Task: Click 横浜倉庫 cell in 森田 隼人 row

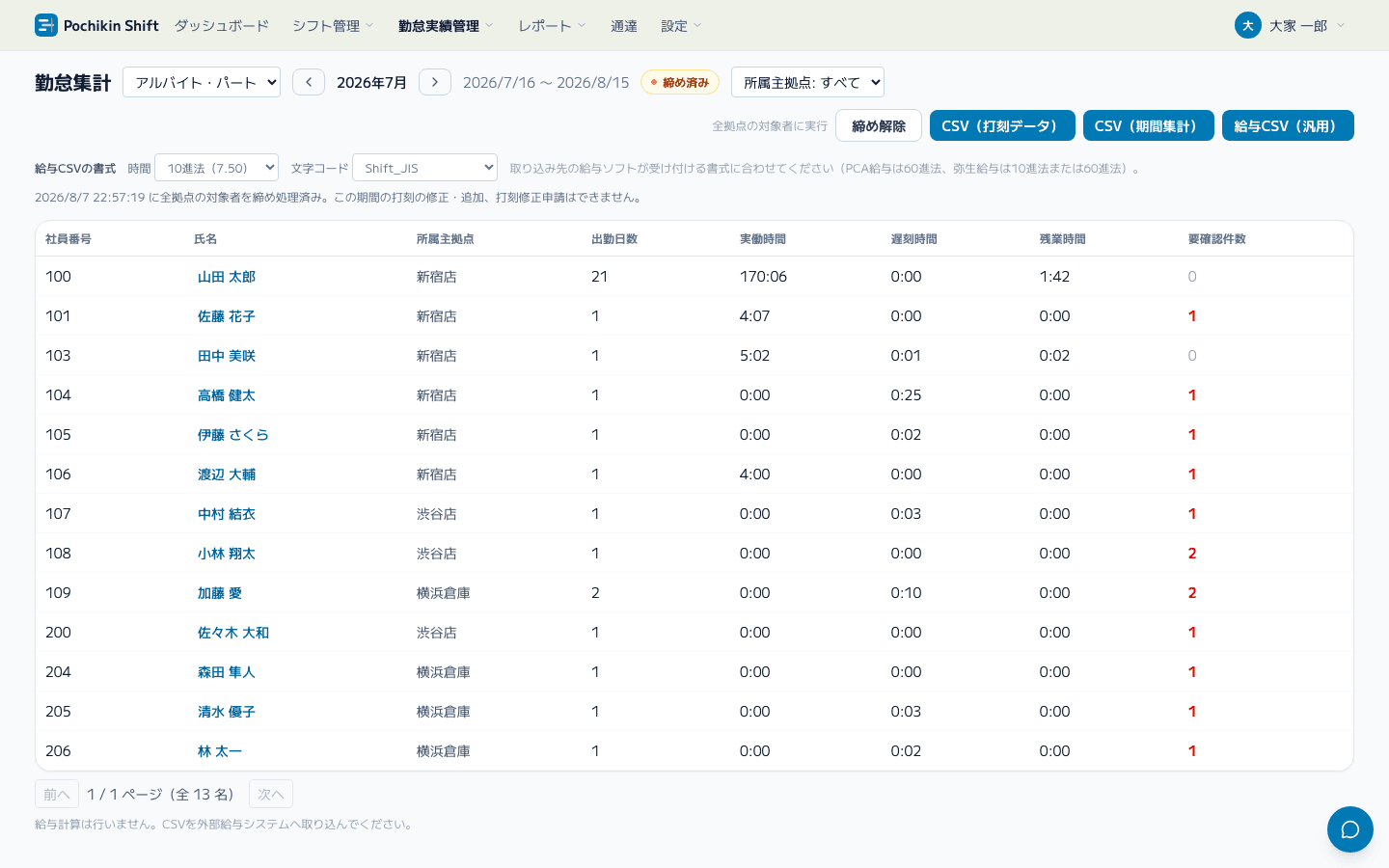Action: [x=444, y=672]
